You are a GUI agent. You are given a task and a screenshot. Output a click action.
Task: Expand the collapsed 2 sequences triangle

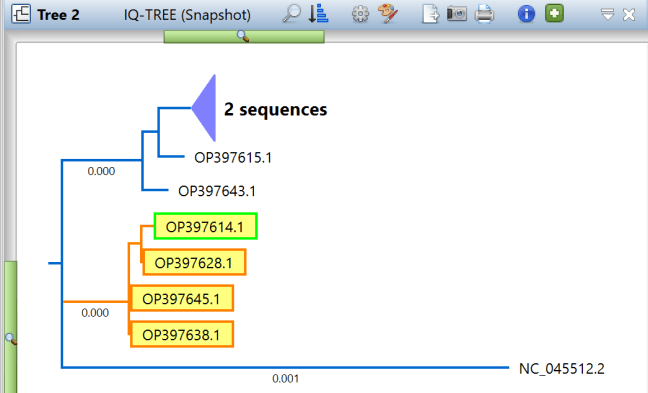[x=204, y=108]
